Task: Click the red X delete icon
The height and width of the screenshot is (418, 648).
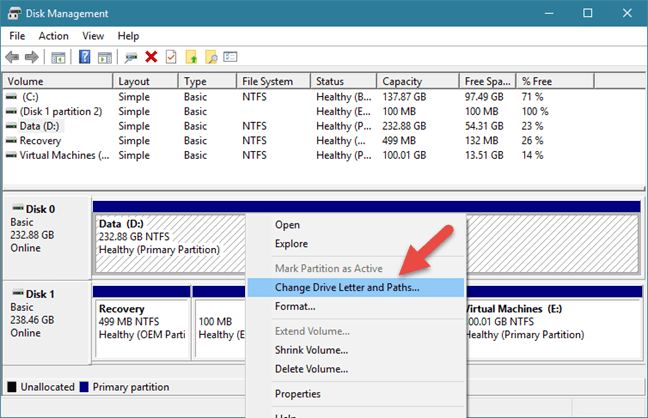Action: point(151,57)
